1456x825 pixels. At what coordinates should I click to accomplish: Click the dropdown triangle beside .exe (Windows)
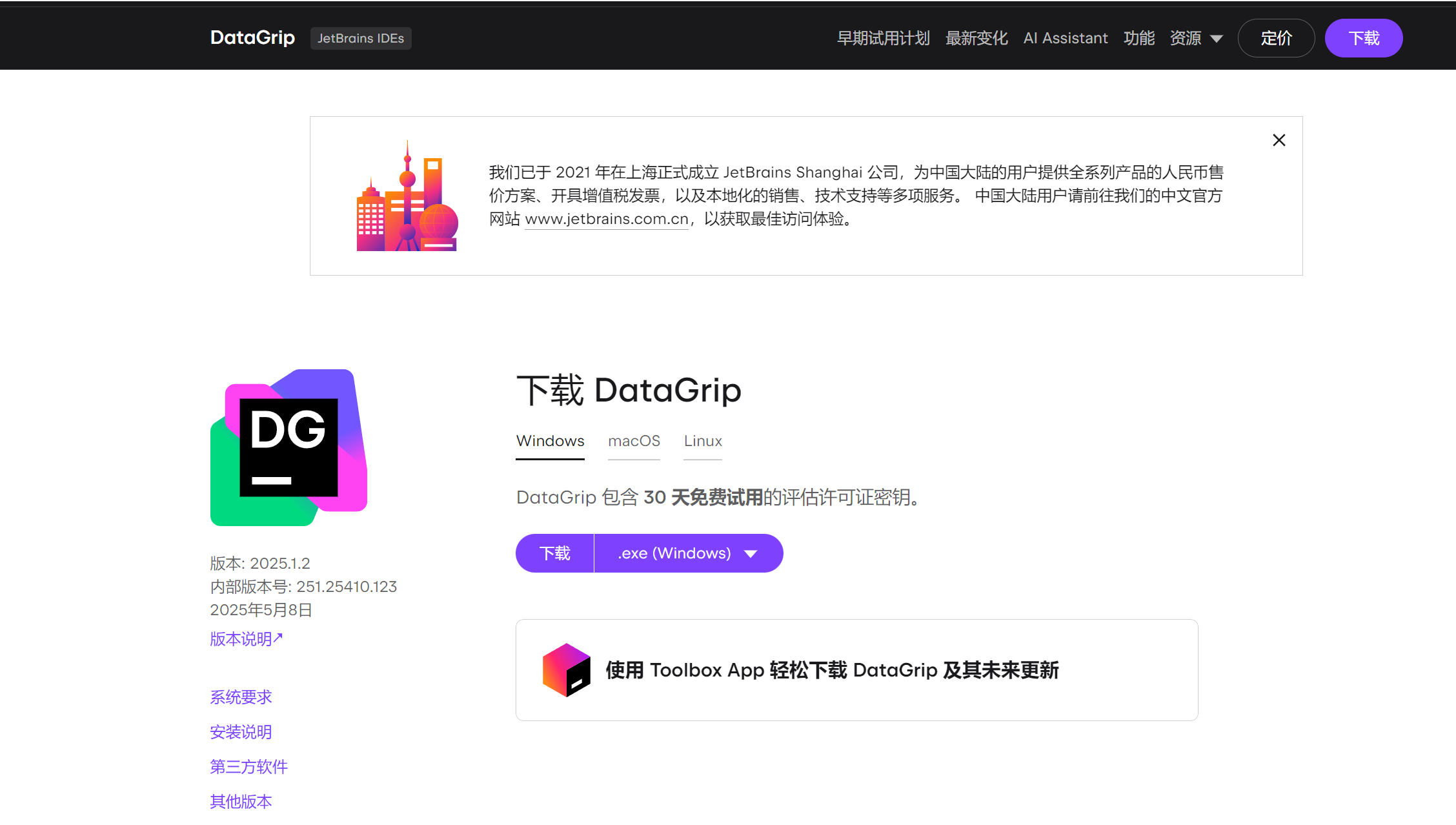pos(751,554)
